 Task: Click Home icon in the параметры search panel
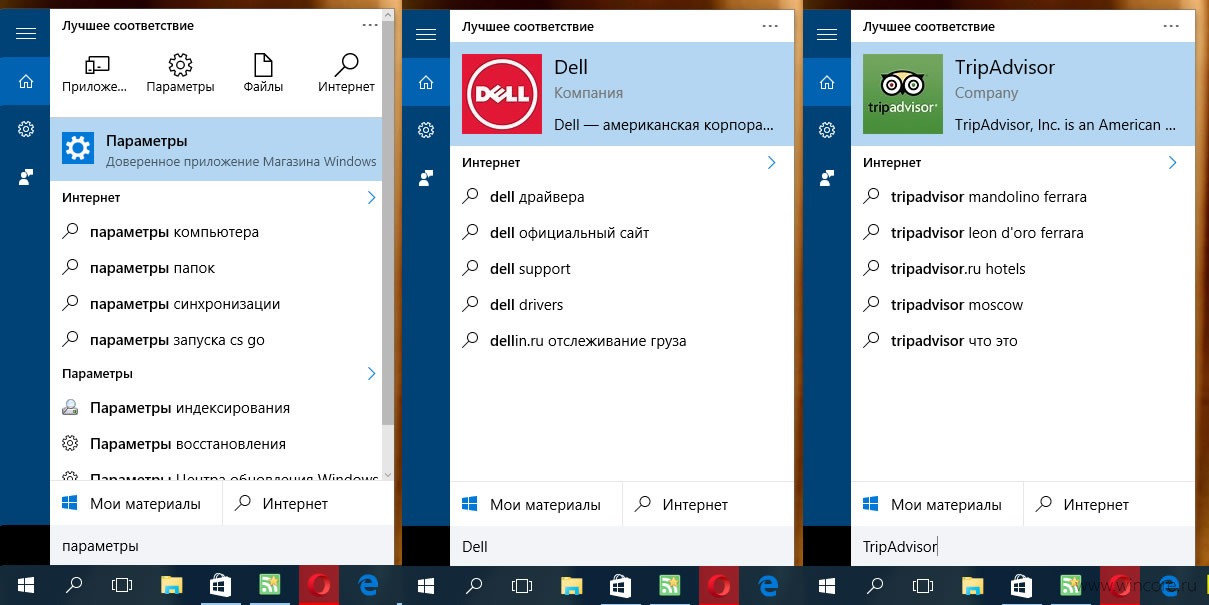(x=25, y=82)
